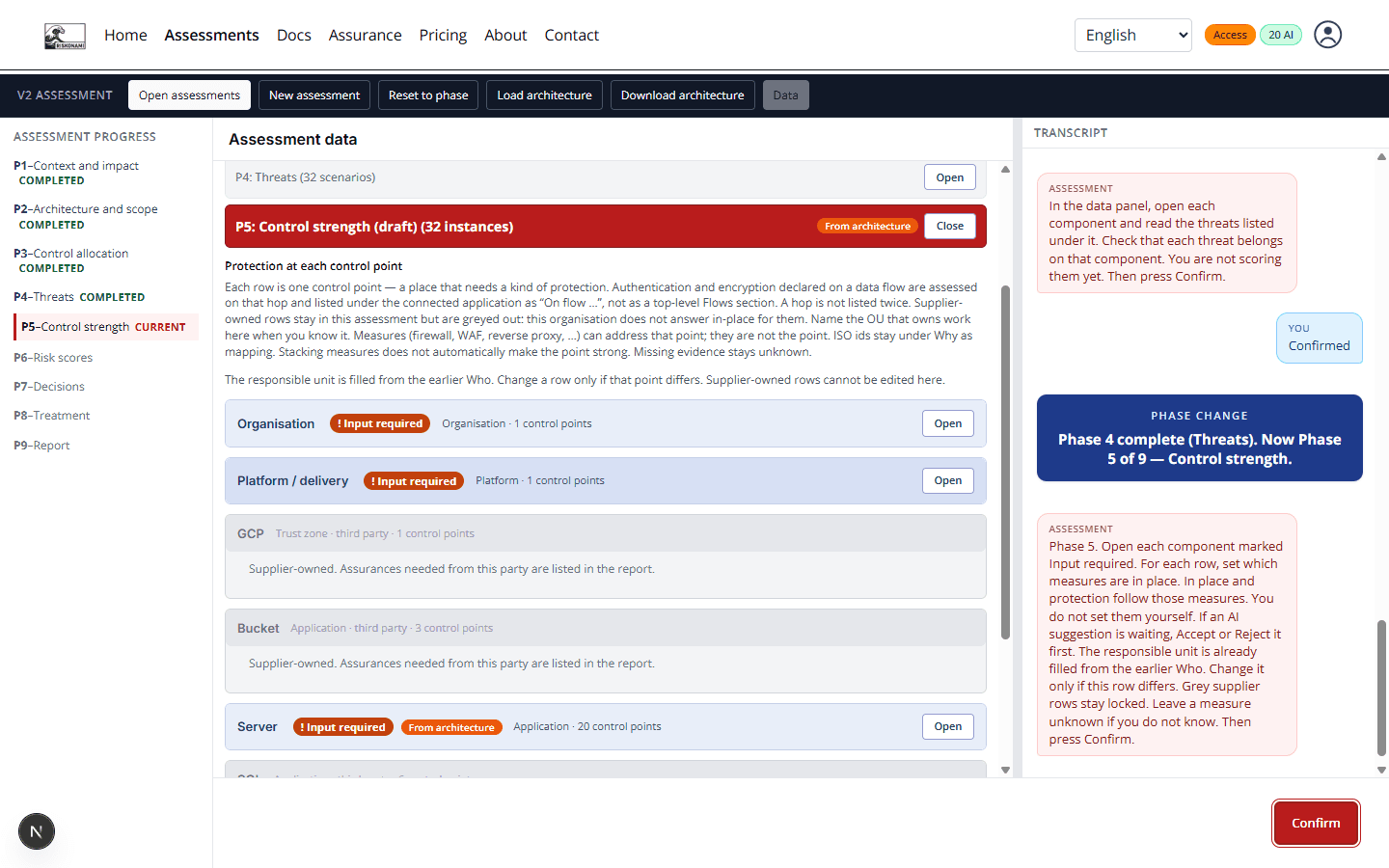This screenshot has width=1389, height=868.
Task: Start a New assessment
Action: click(x=314, y=95)
